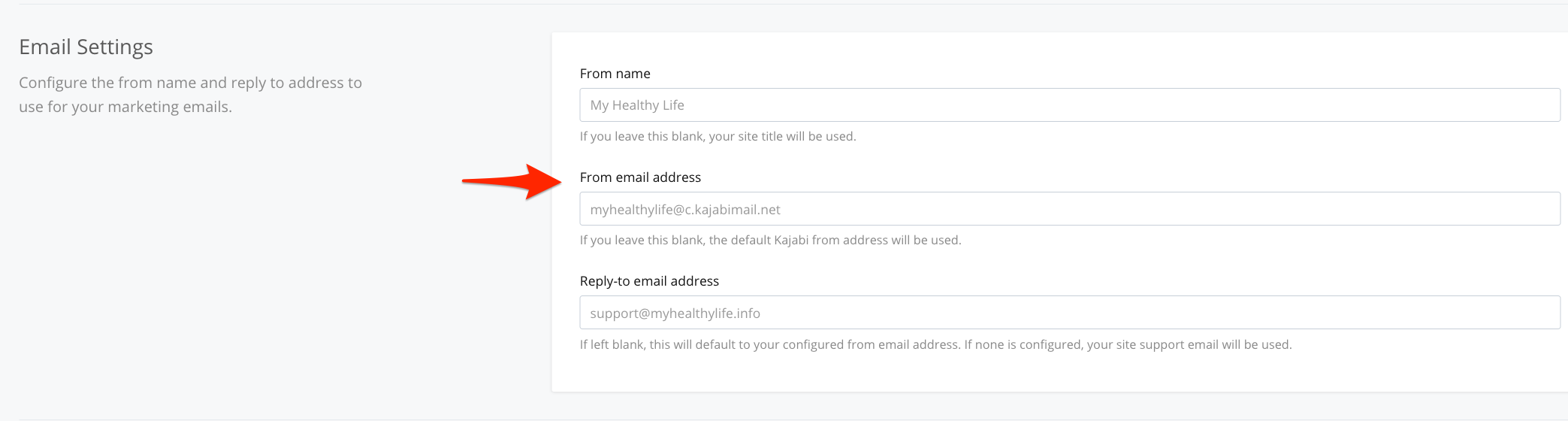Activate the Reply-to email address input field

tap(1070, 313)
